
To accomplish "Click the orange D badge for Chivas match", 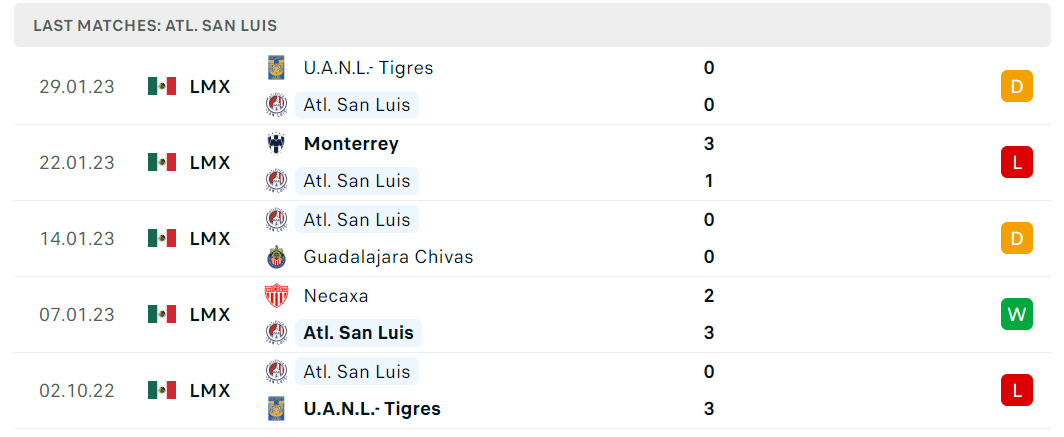I will [x=1016, y=238].
